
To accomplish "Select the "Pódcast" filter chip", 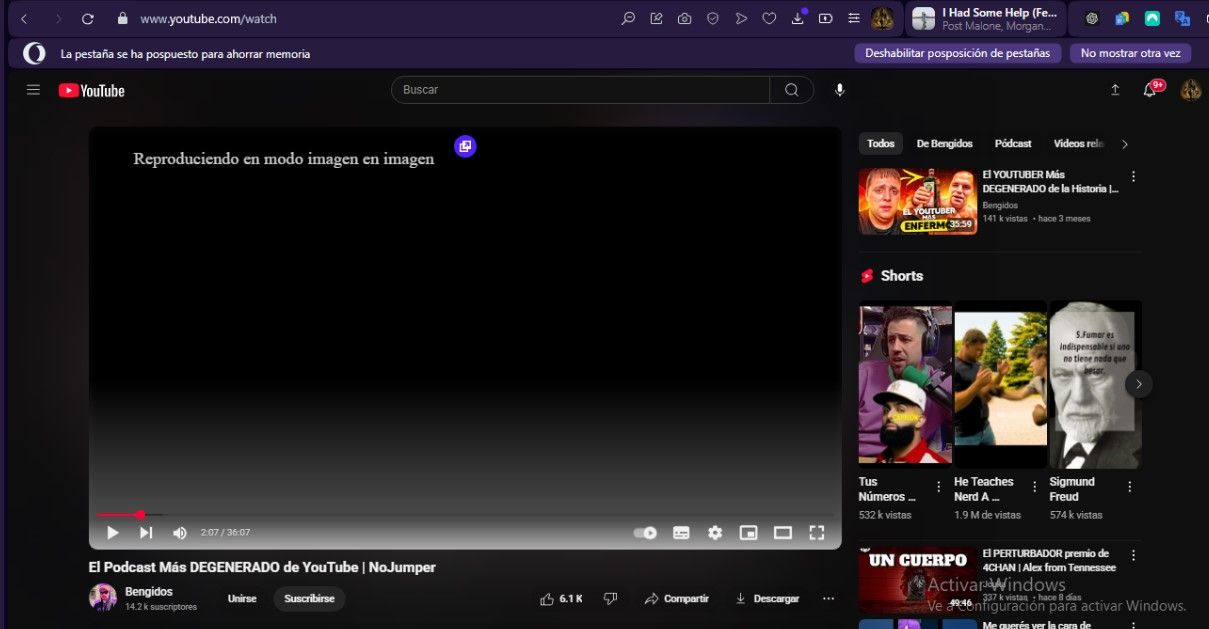I will click(x=1013, y=144).
